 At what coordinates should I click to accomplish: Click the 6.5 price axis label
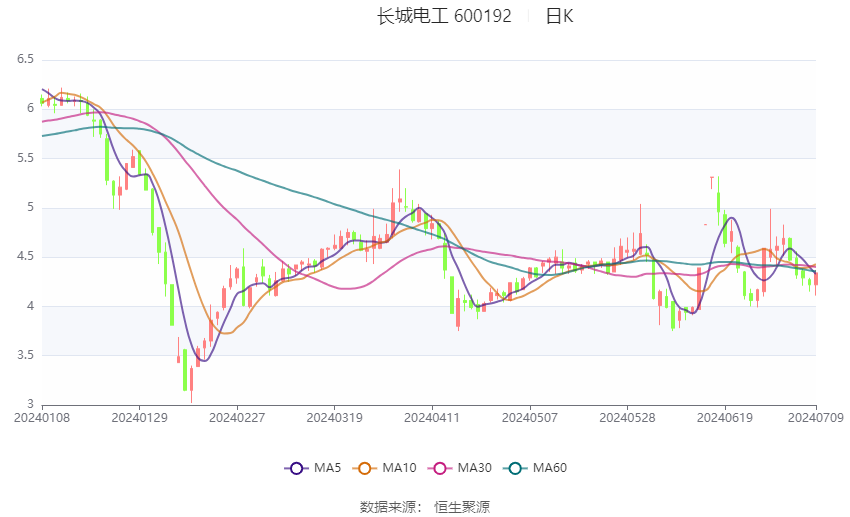[25, 59]
